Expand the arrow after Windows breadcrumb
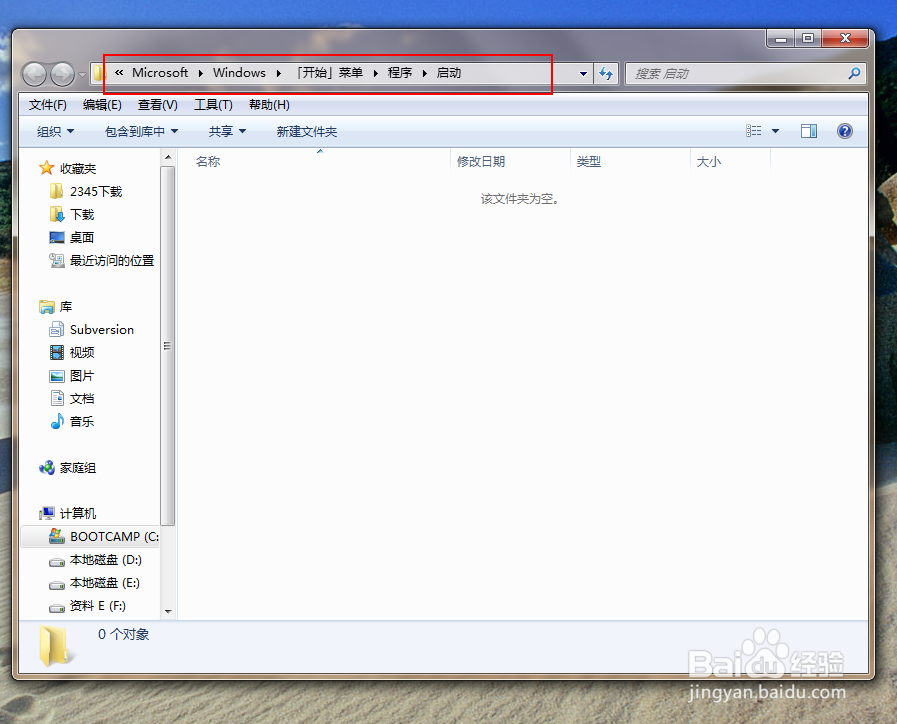Screen dimensions: 897x724 tap(279, 73)
